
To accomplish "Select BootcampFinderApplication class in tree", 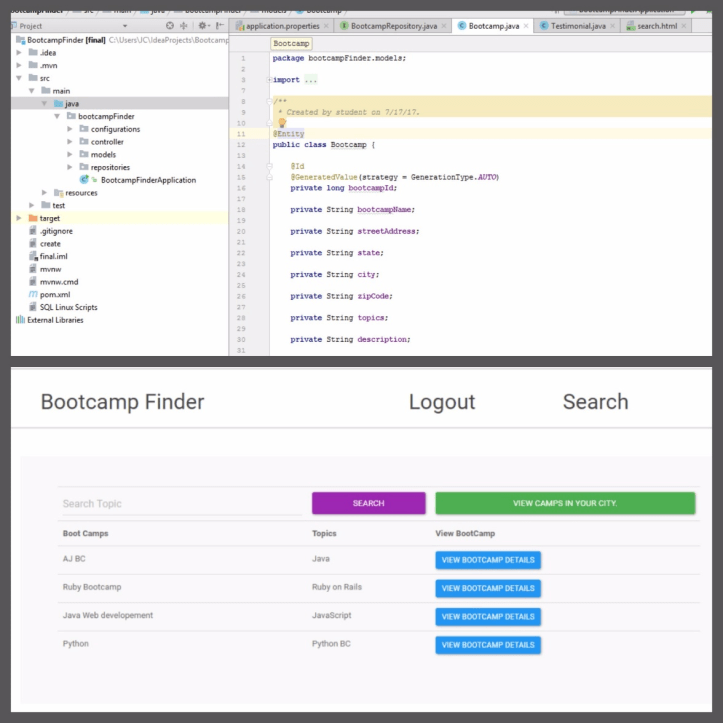I will tap(148, 180).
